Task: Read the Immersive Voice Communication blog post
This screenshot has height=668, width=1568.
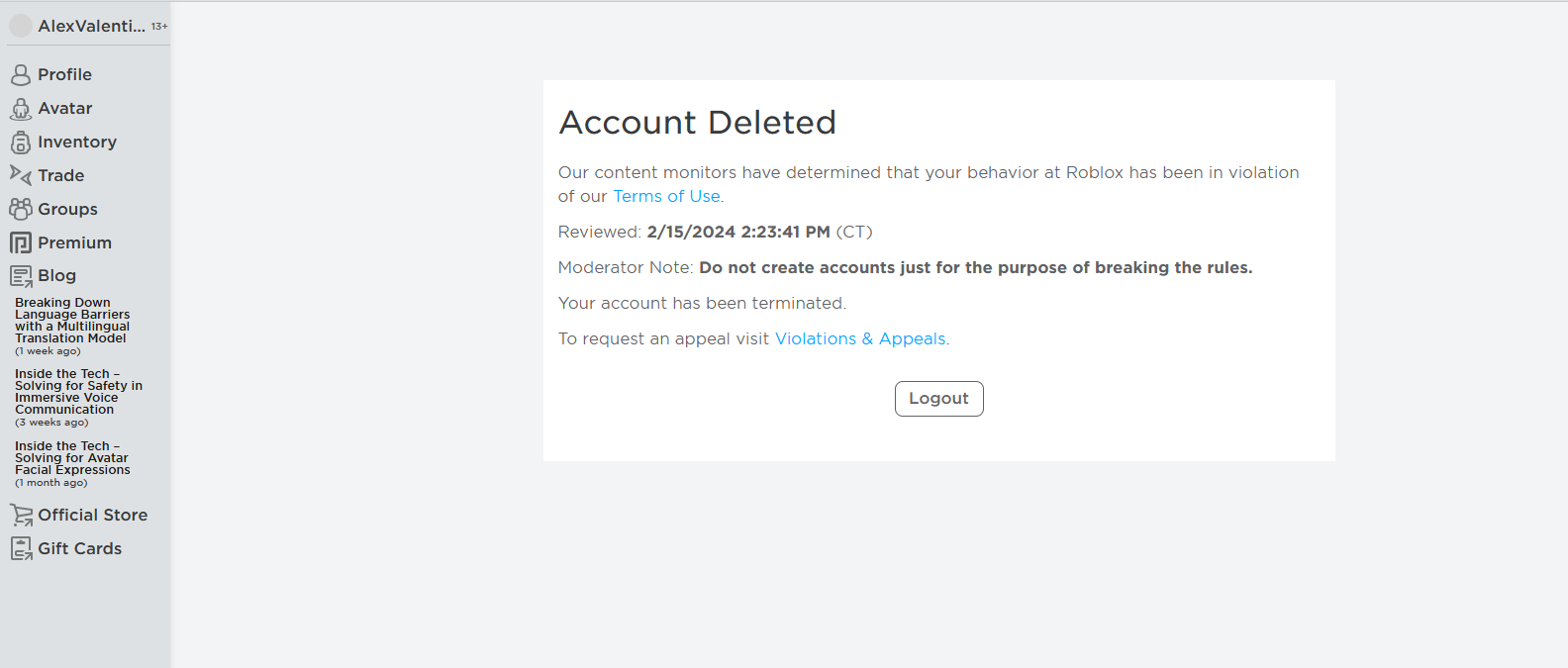Action: 77,392
